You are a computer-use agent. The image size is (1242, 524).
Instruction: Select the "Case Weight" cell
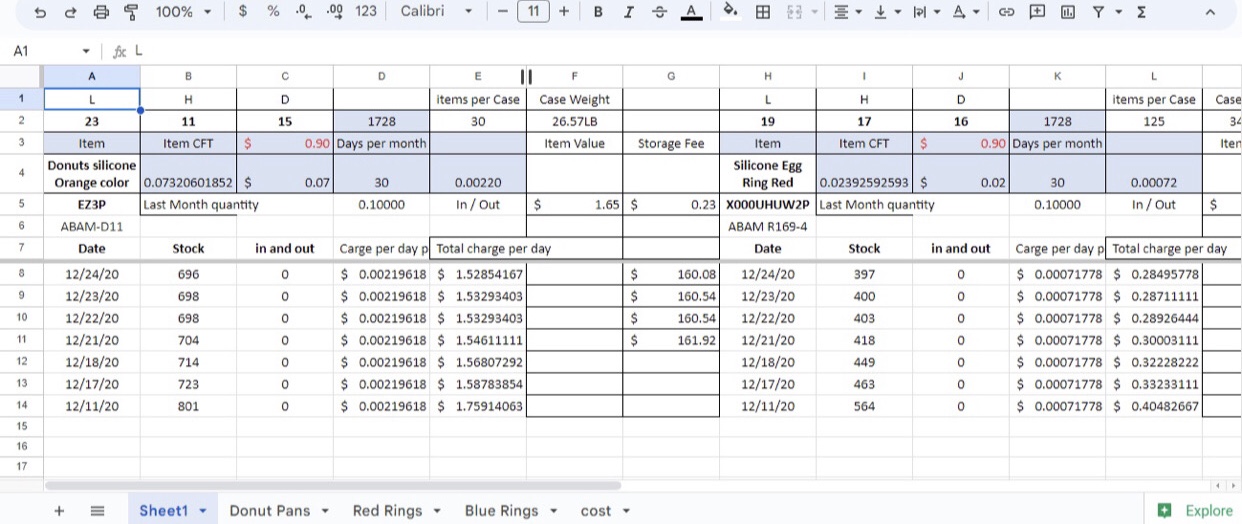(x=574, y=99)
